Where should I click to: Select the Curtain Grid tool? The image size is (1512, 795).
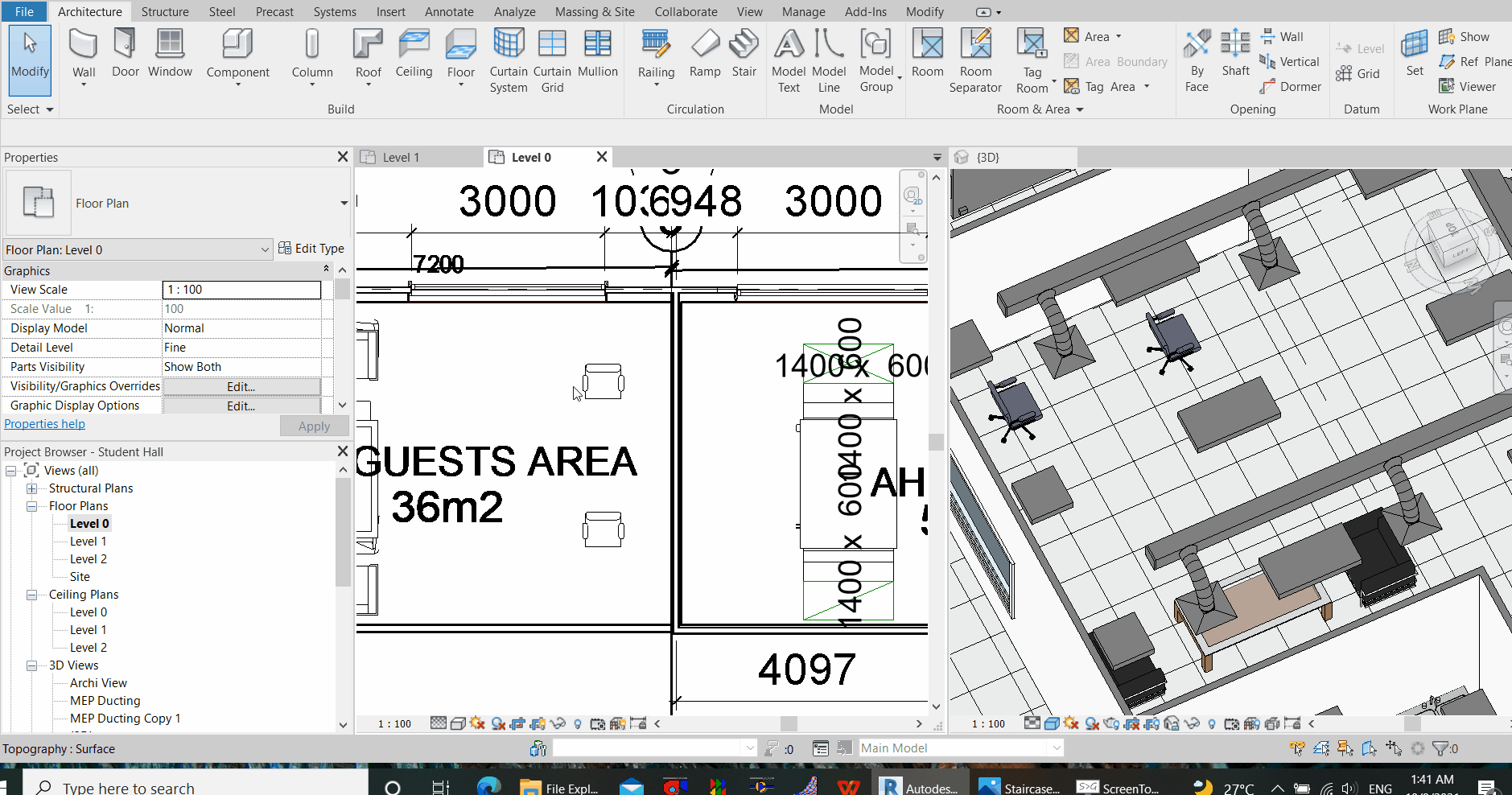click(552, 60)
